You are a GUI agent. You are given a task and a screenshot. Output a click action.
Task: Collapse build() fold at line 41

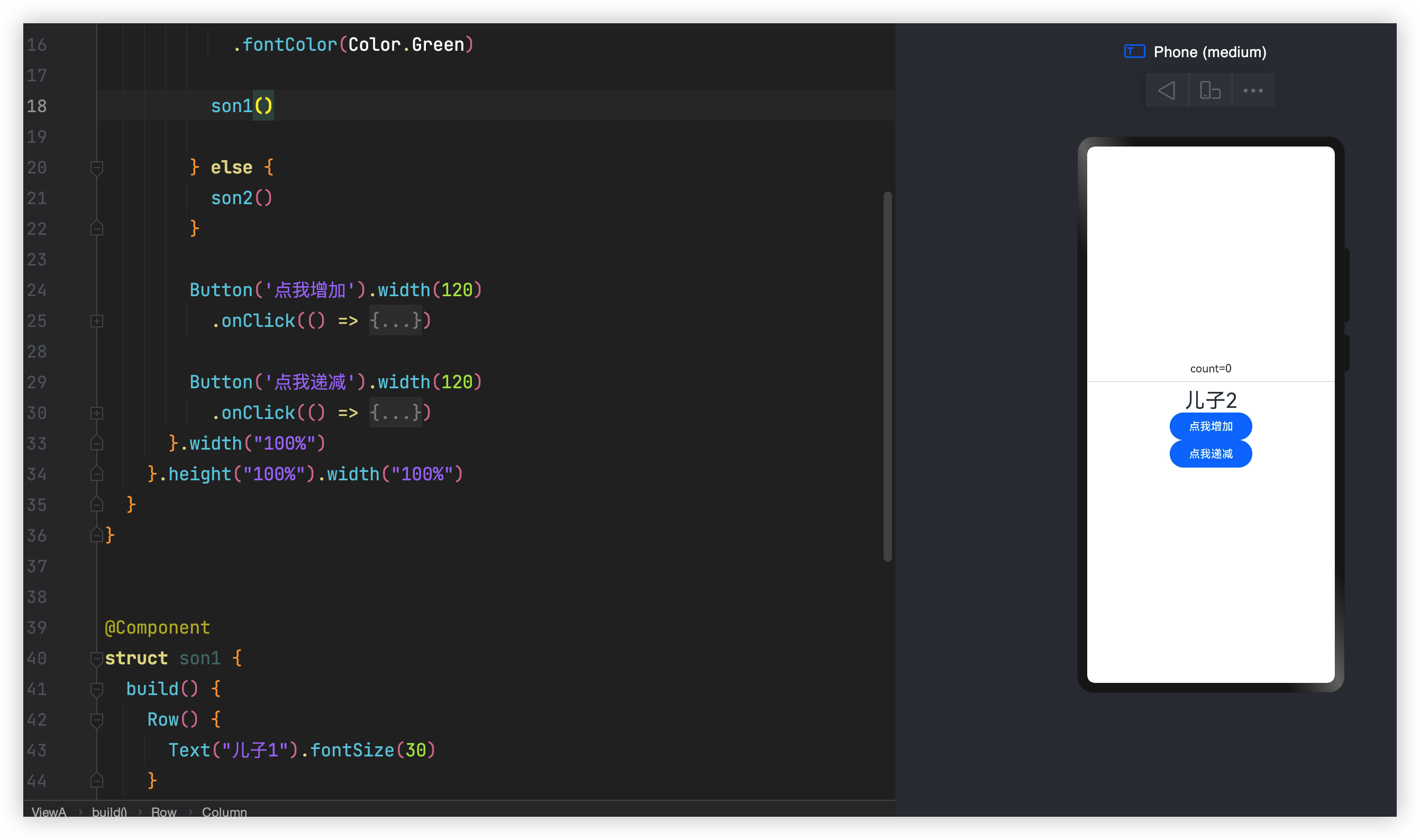coord(97,689)
